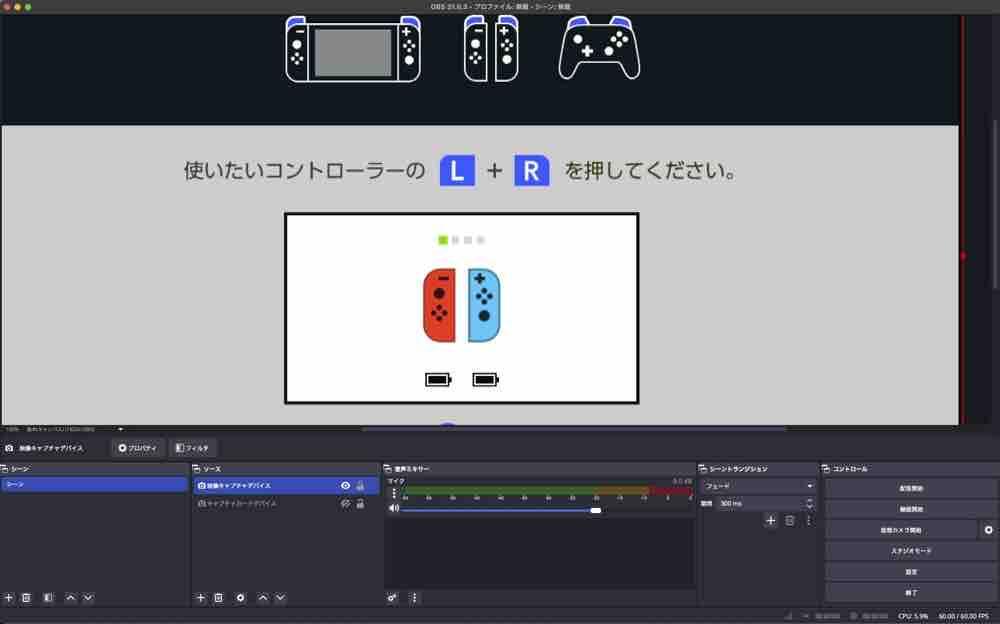Toggle visibility of 映像キャプチャデバイス source
1000x624 pixels.
(345, 486)
